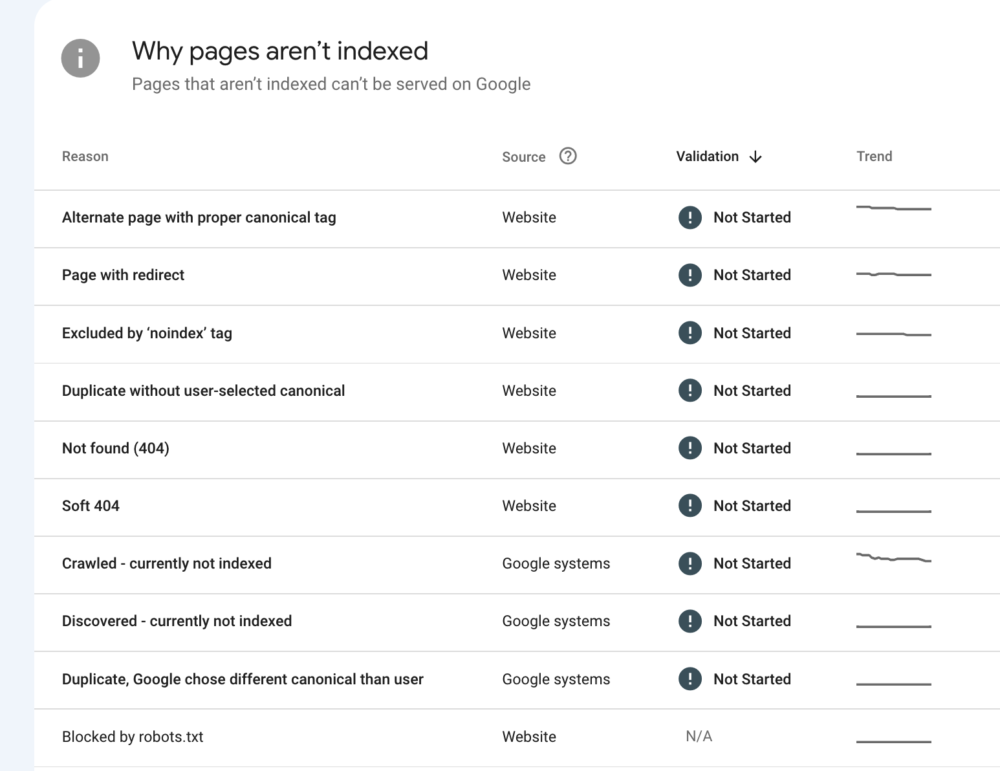The image size is (1000, 771).
Task: Click the alert icon in the Page with redirect row
Action: tap(690, 275)
